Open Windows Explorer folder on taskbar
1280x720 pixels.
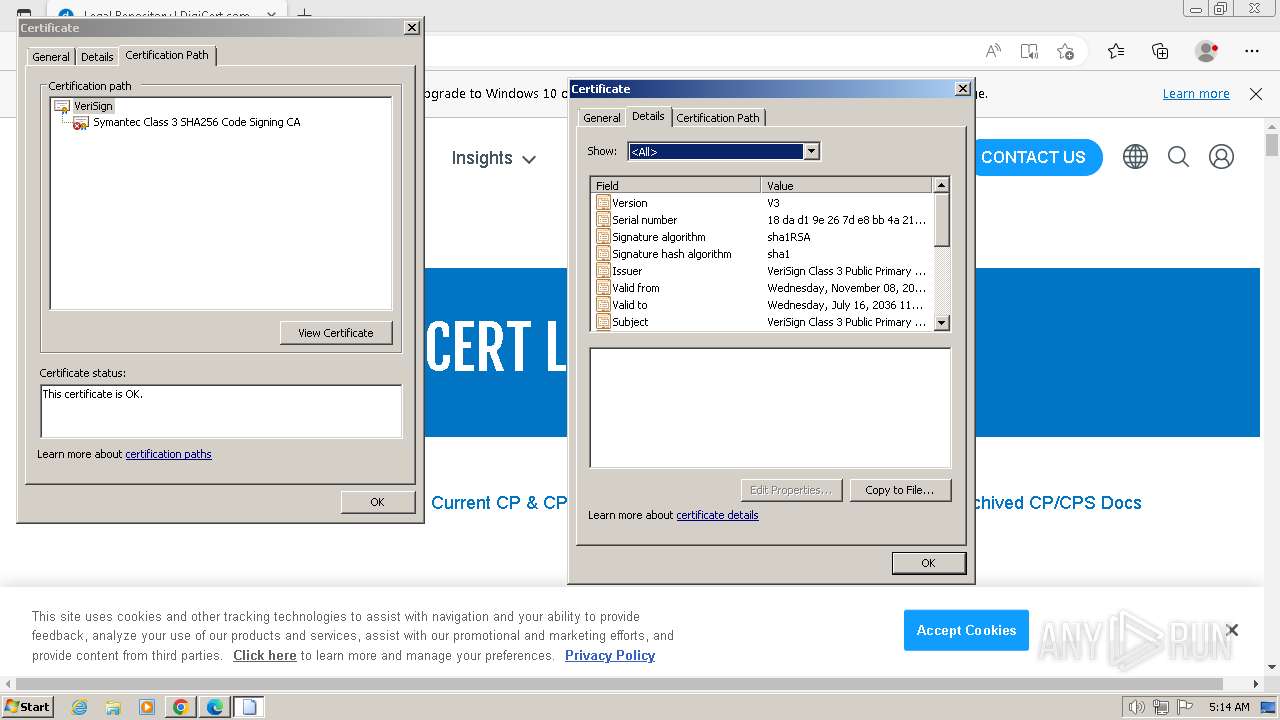113,707
